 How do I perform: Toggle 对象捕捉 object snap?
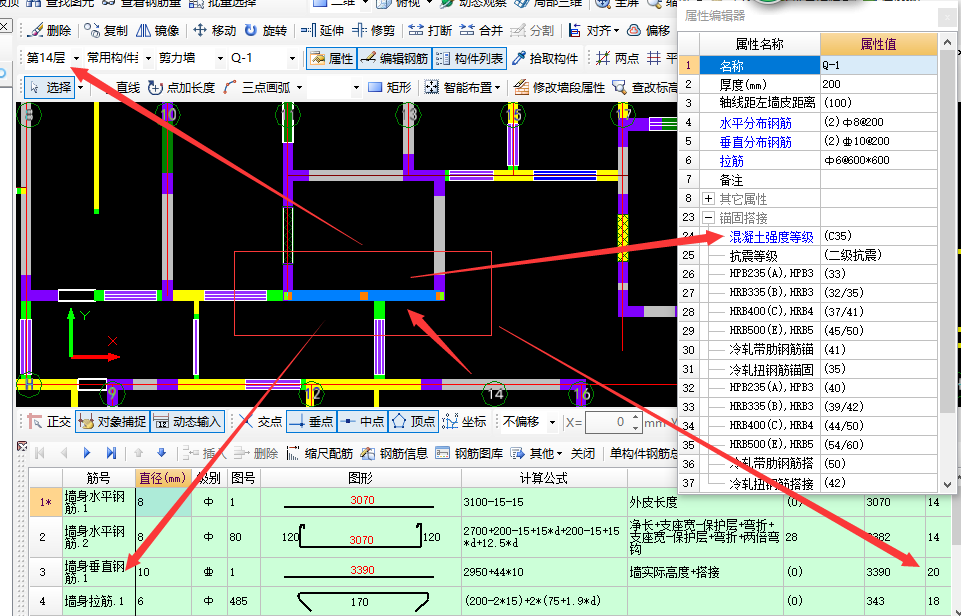pos(113,422)
